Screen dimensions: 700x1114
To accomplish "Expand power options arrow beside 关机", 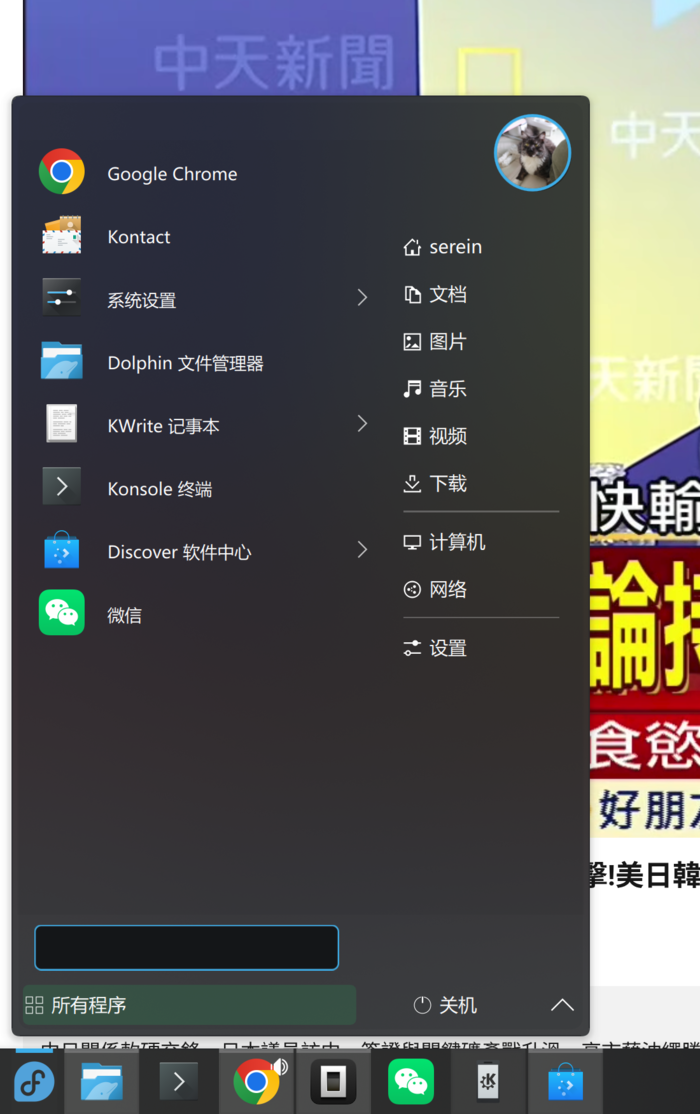I will (x=562, y=1005).
